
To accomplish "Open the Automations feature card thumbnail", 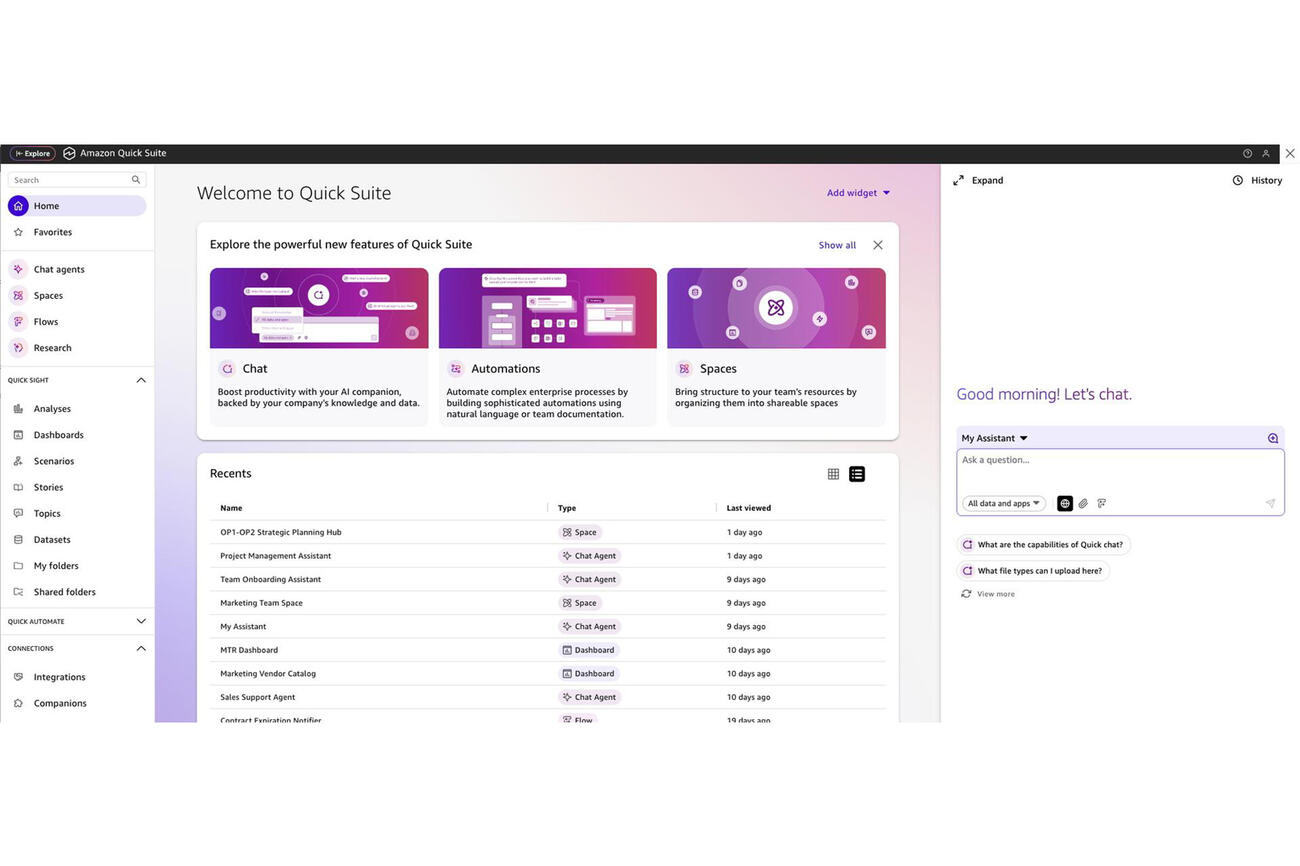I will point(547,308).
